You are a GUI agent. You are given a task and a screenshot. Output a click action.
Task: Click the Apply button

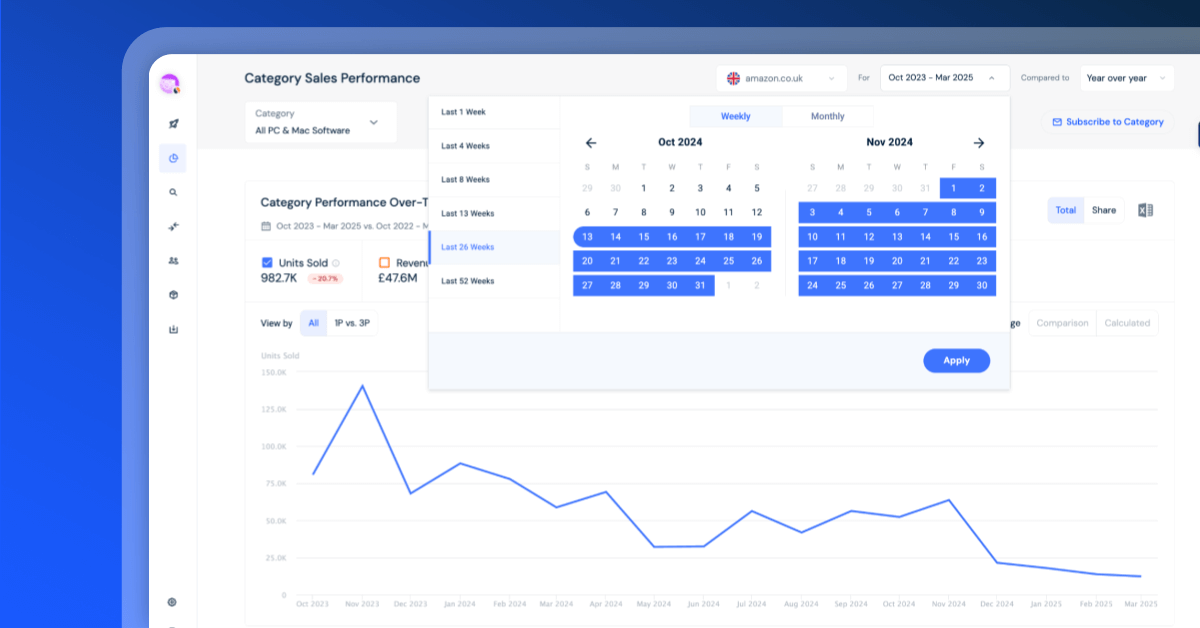click(x=956, y=361)
